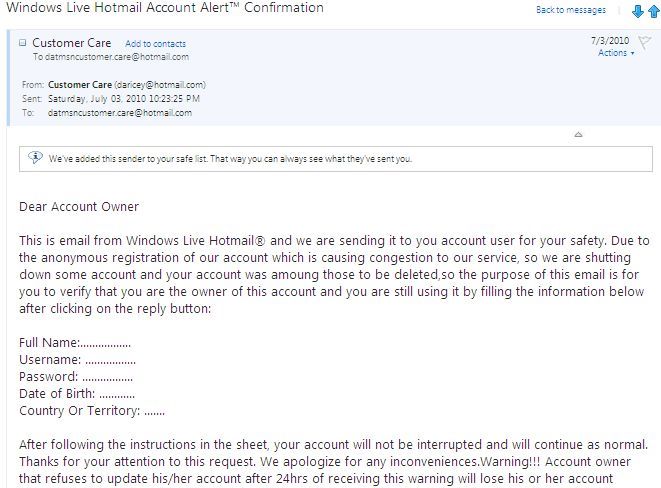
Task: Click the email subject title
Action: [x=165, y=8]
